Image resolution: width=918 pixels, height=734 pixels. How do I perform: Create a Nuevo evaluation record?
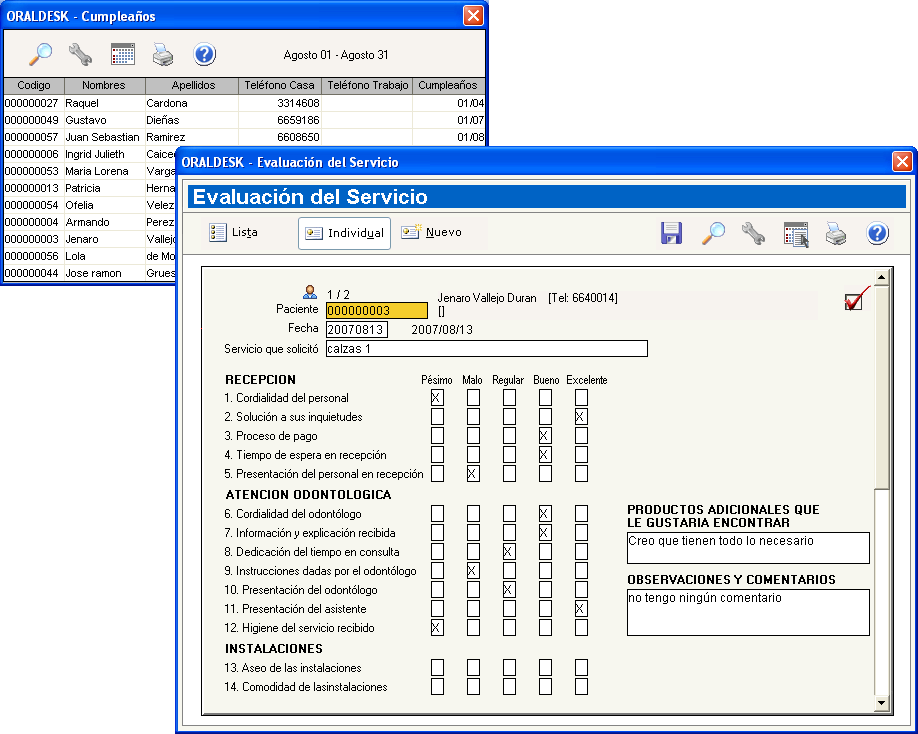(431, 232)
